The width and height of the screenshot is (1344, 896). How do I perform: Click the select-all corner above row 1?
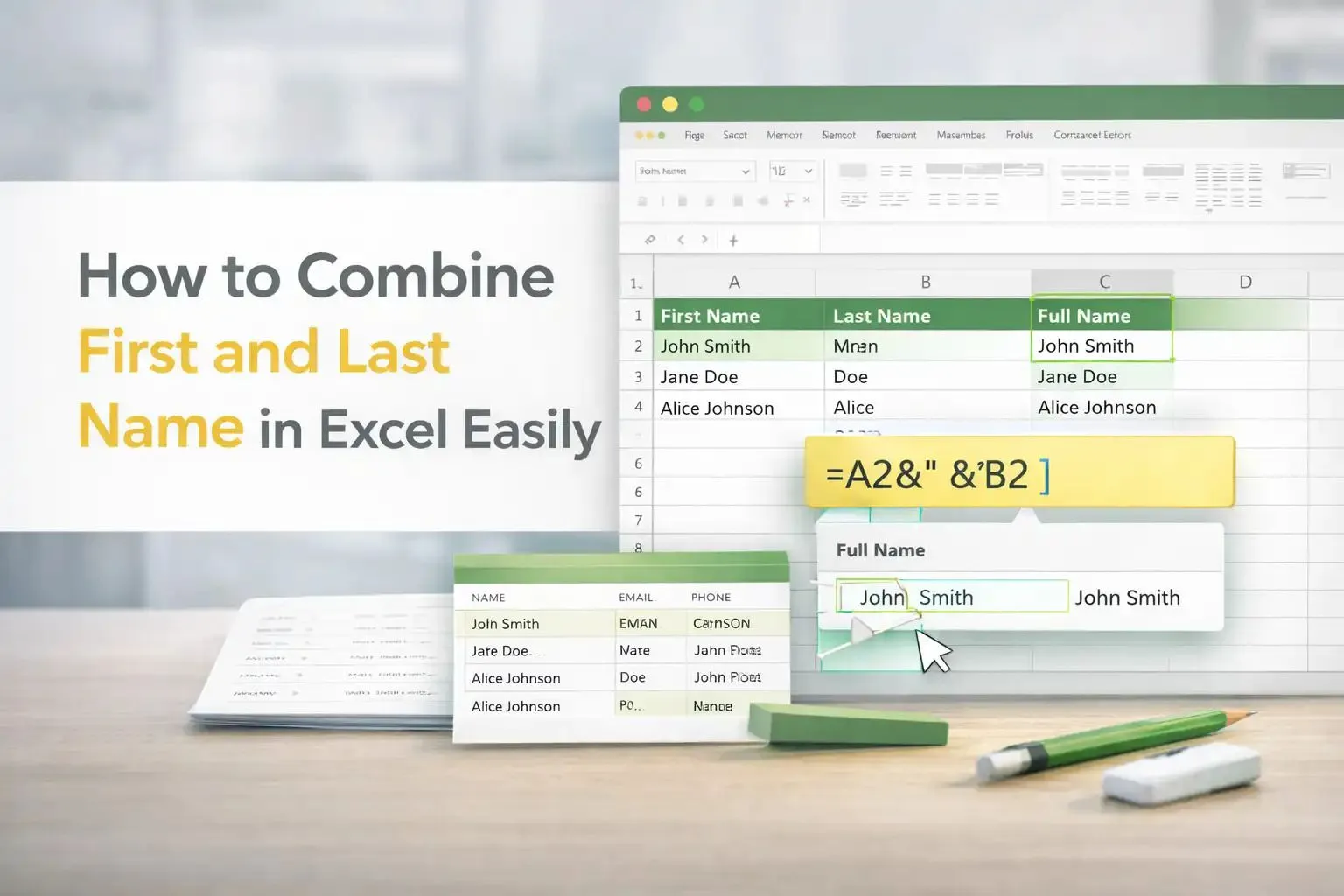click(636, 283)
